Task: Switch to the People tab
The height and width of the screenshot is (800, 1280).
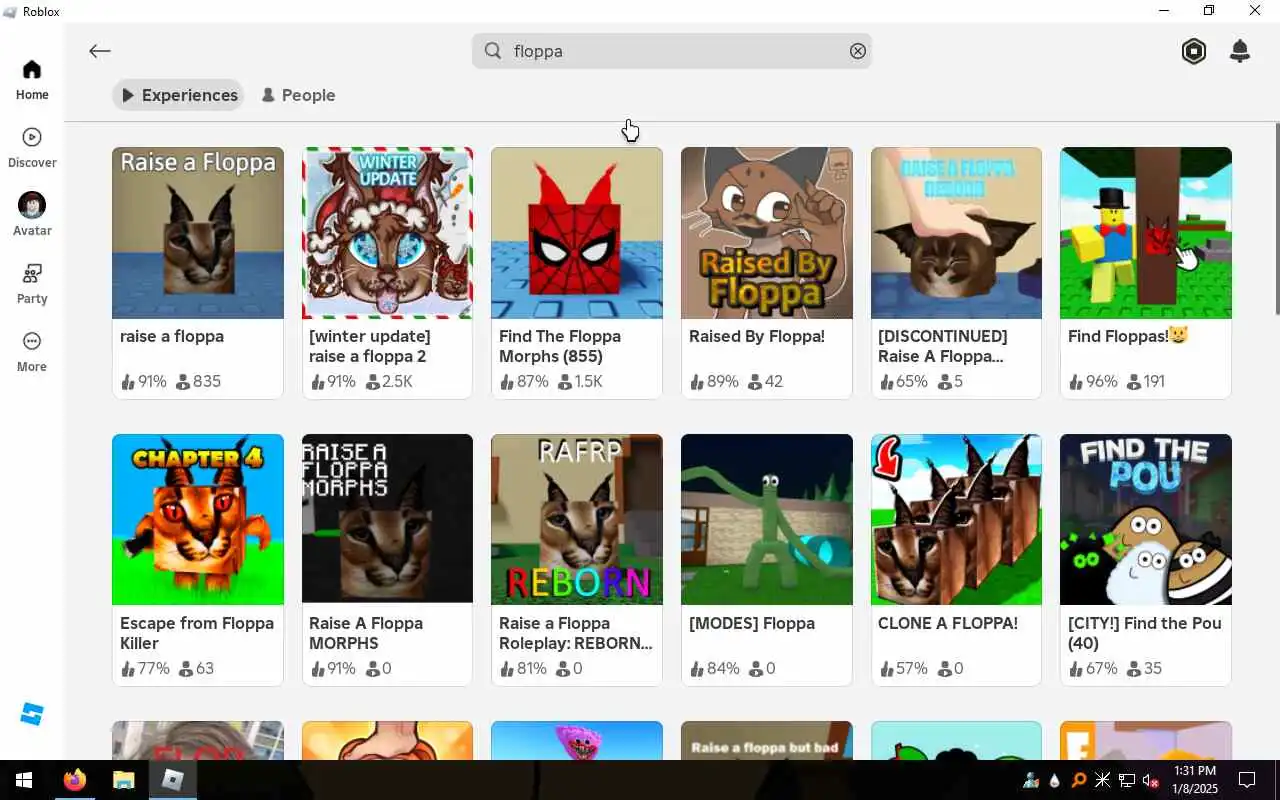Action: [298, 95]
